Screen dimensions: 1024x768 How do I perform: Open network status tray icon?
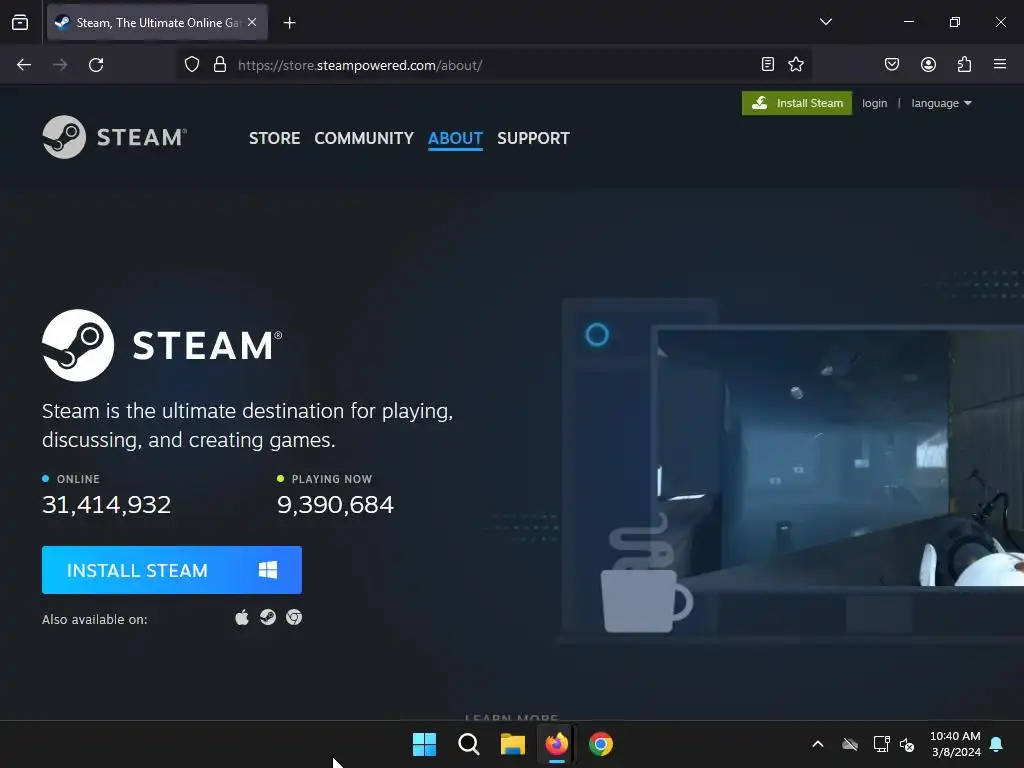click(x=881, y=744)
